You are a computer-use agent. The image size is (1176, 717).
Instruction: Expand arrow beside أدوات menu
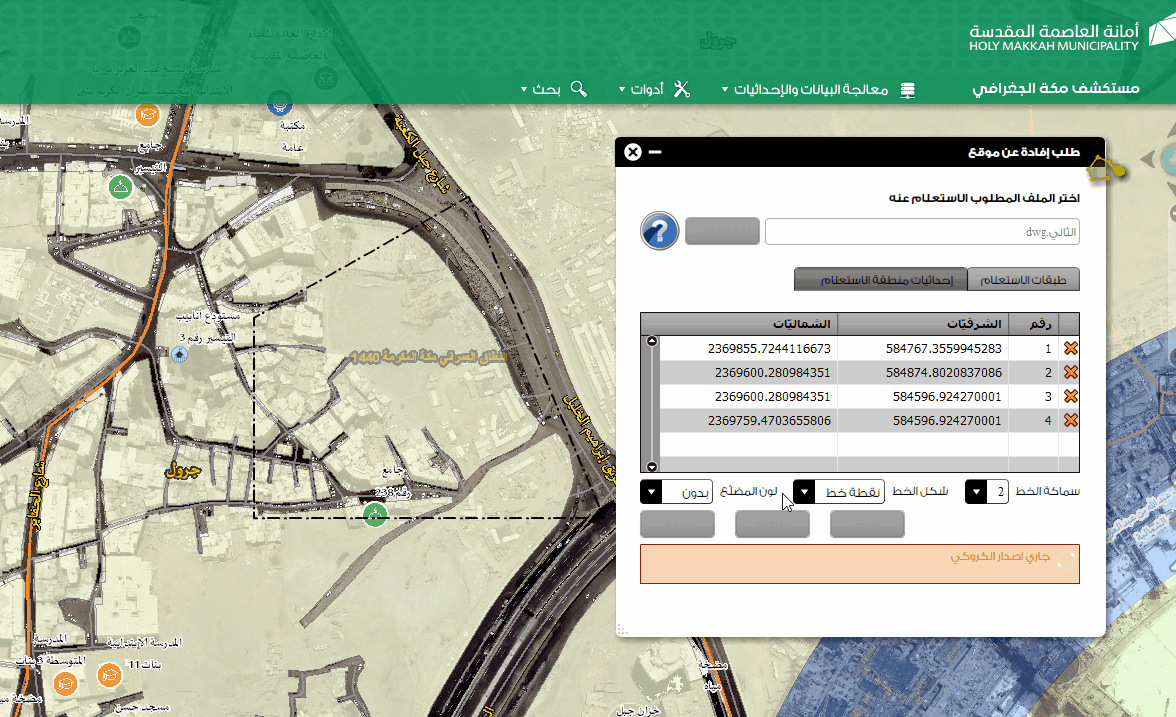622,89
